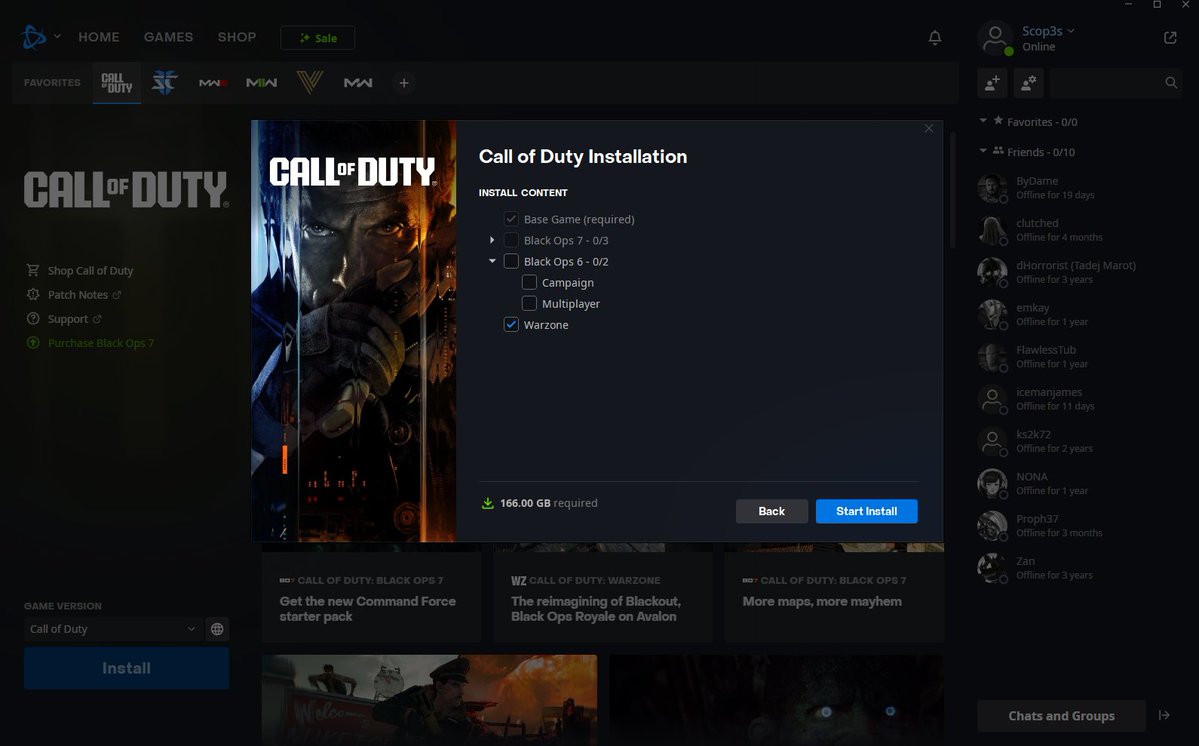The width and height of the screenshot is (1199, 746).
Task: Open Chats and Groups
Action: [x=1061, y=715]
